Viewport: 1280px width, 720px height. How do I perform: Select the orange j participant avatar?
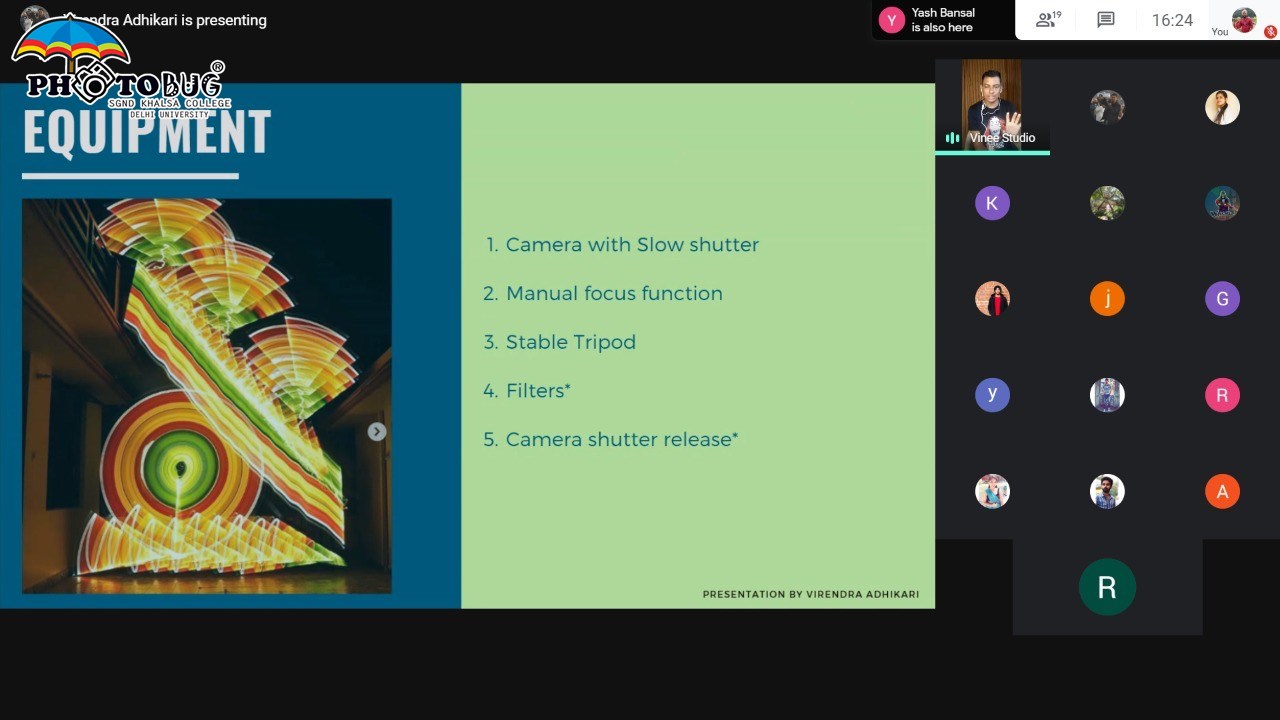[x=1107, y=299]
